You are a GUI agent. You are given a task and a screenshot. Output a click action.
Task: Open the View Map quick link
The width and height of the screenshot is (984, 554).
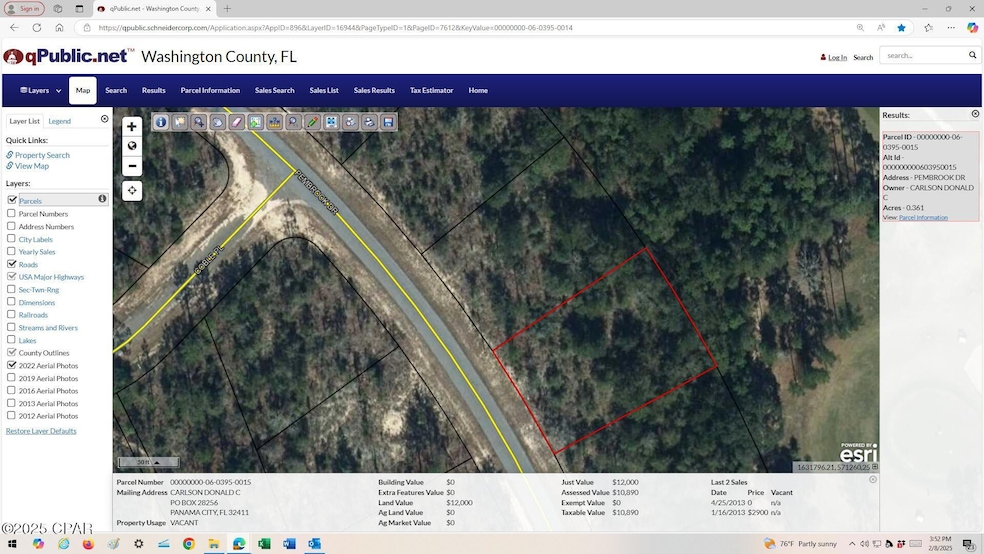(x=31, y=166)
